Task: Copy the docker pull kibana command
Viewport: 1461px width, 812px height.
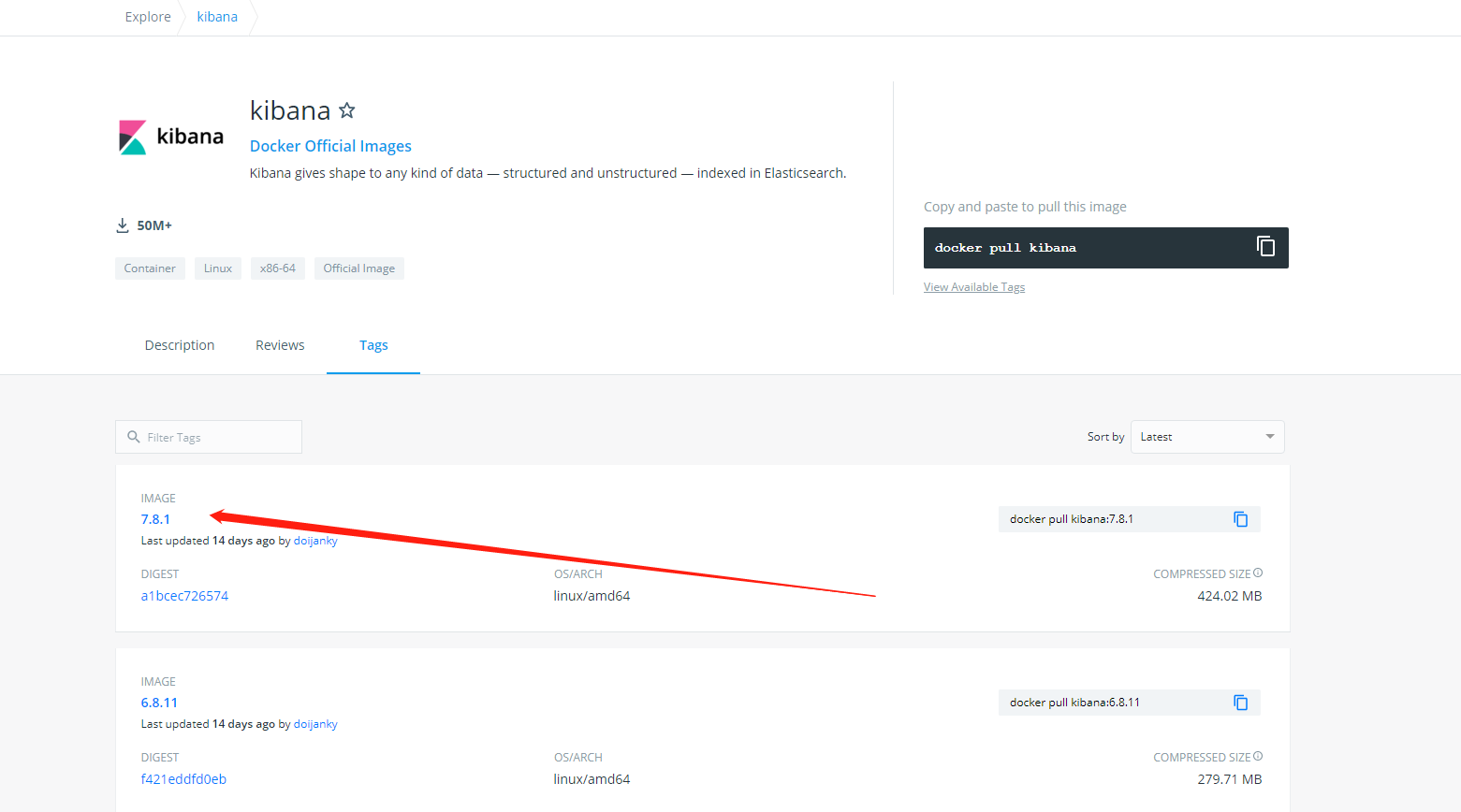Action: click(1265, 247)
